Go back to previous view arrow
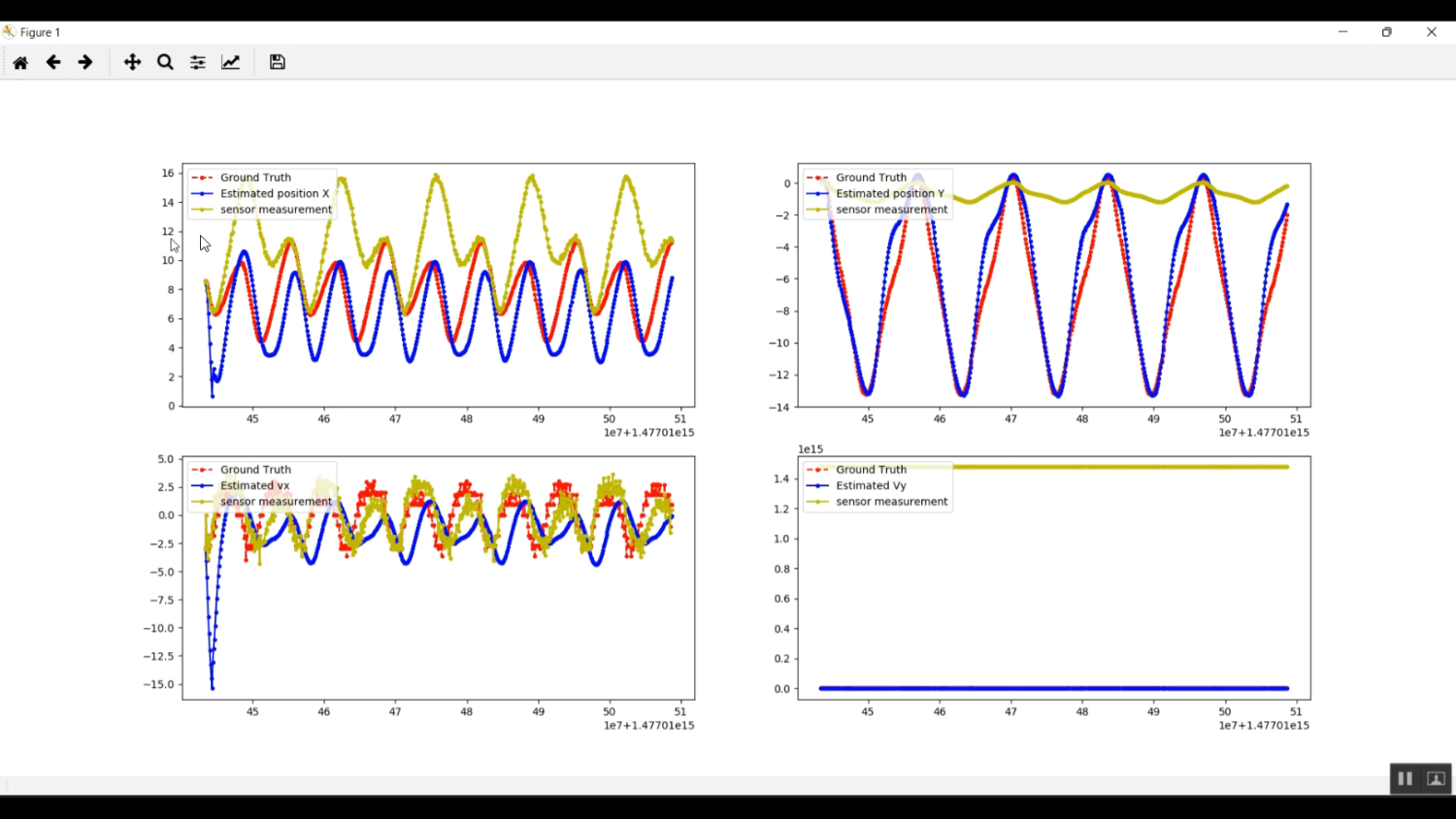1456x819 pixels. (53, 62)
